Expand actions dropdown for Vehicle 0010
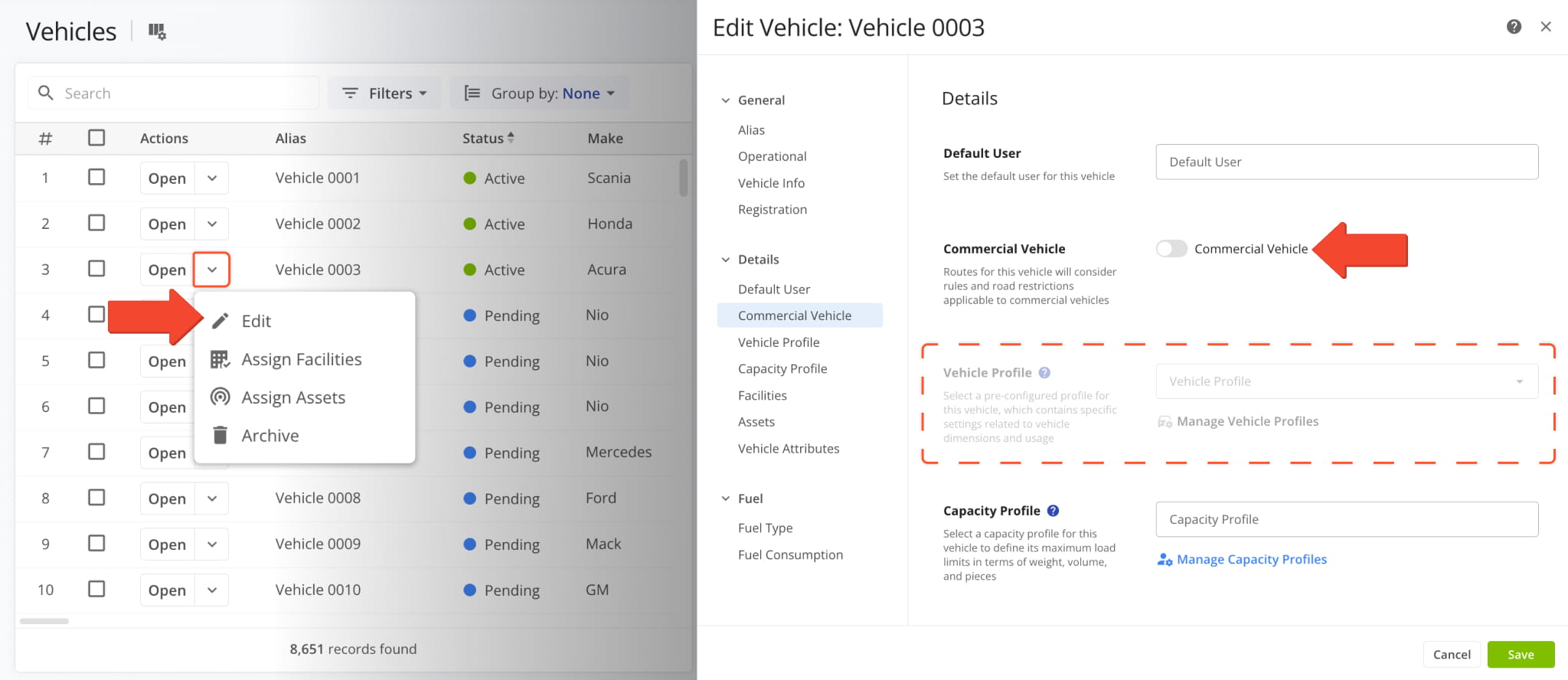 pos(212,590)
